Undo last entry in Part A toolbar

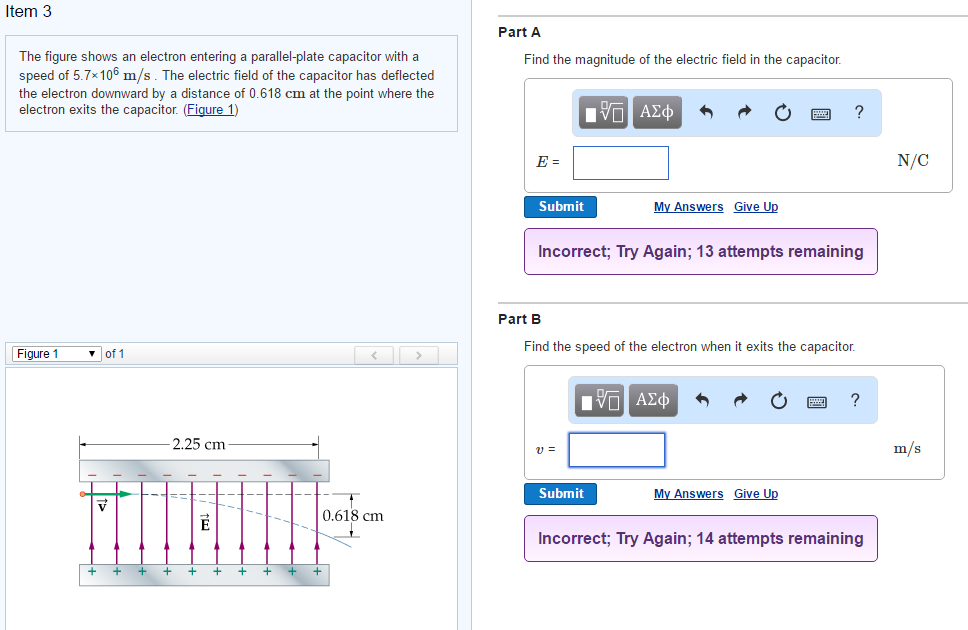(706, 112)
